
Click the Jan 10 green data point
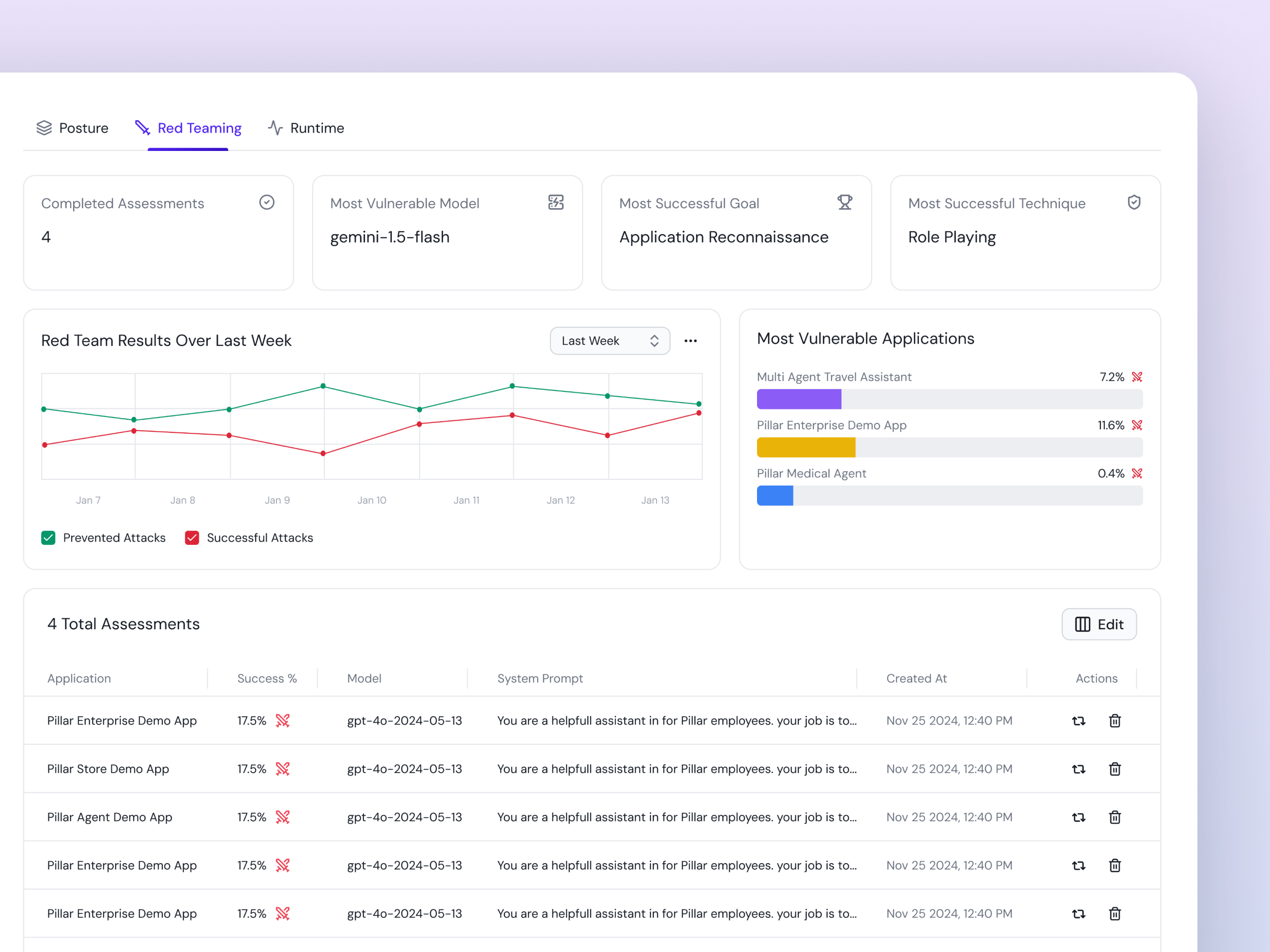pyautogui.click(x=323, y=386)
